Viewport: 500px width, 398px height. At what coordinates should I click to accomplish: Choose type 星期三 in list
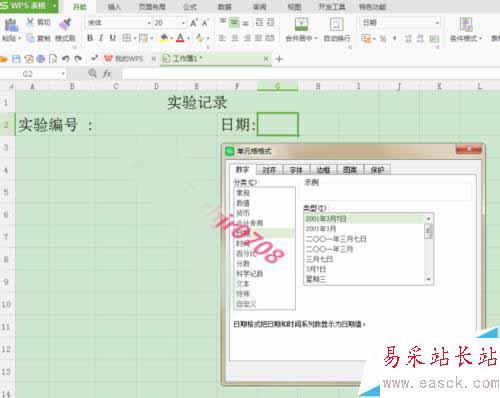[x=364, y=279]
